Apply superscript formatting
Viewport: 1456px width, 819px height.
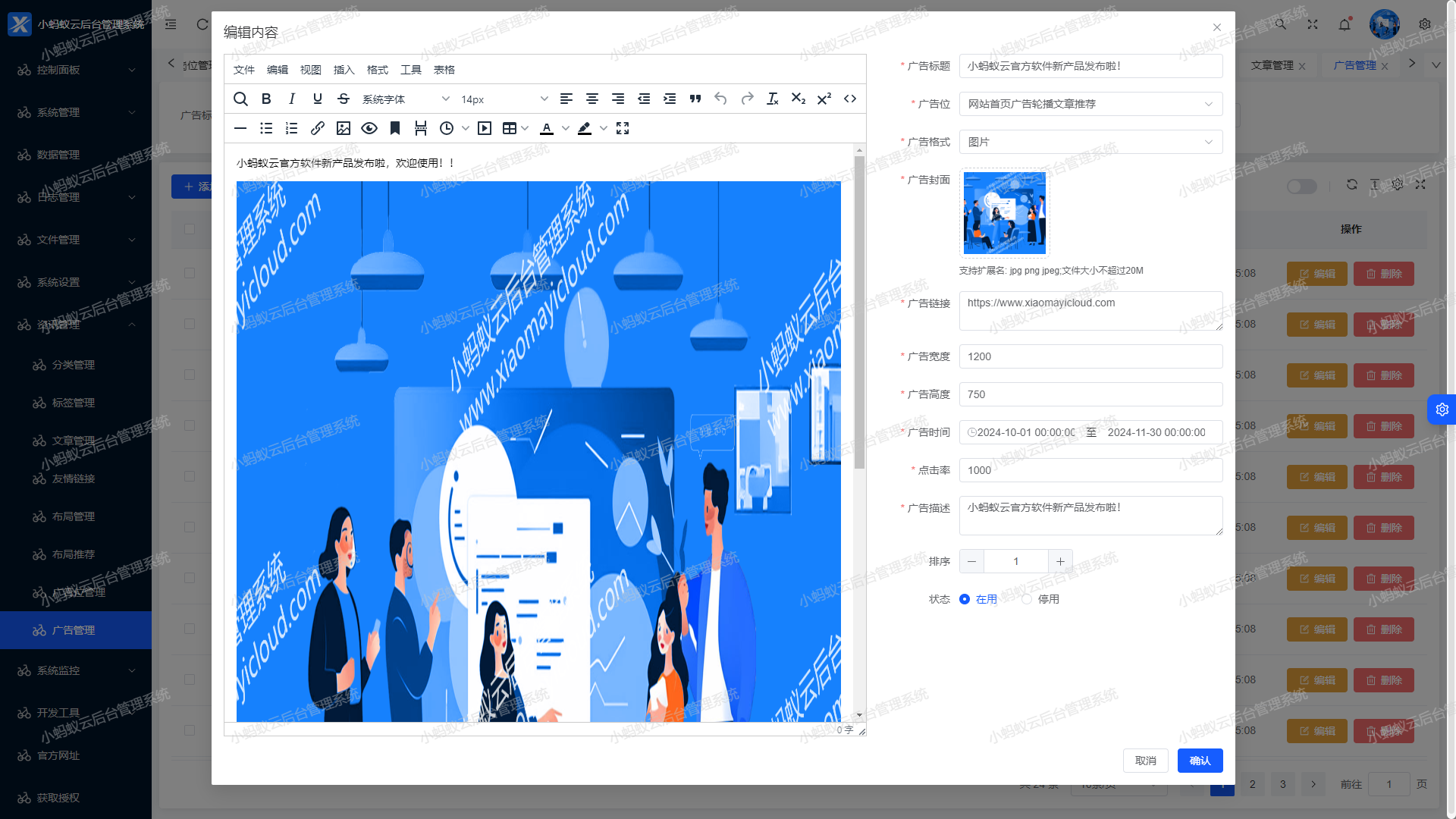click(x=824, y=99)
